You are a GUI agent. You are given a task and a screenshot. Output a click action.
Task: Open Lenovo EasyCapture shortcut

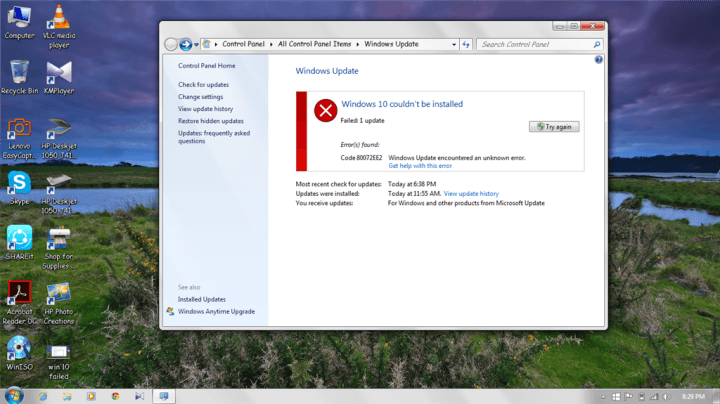point(19,139)
